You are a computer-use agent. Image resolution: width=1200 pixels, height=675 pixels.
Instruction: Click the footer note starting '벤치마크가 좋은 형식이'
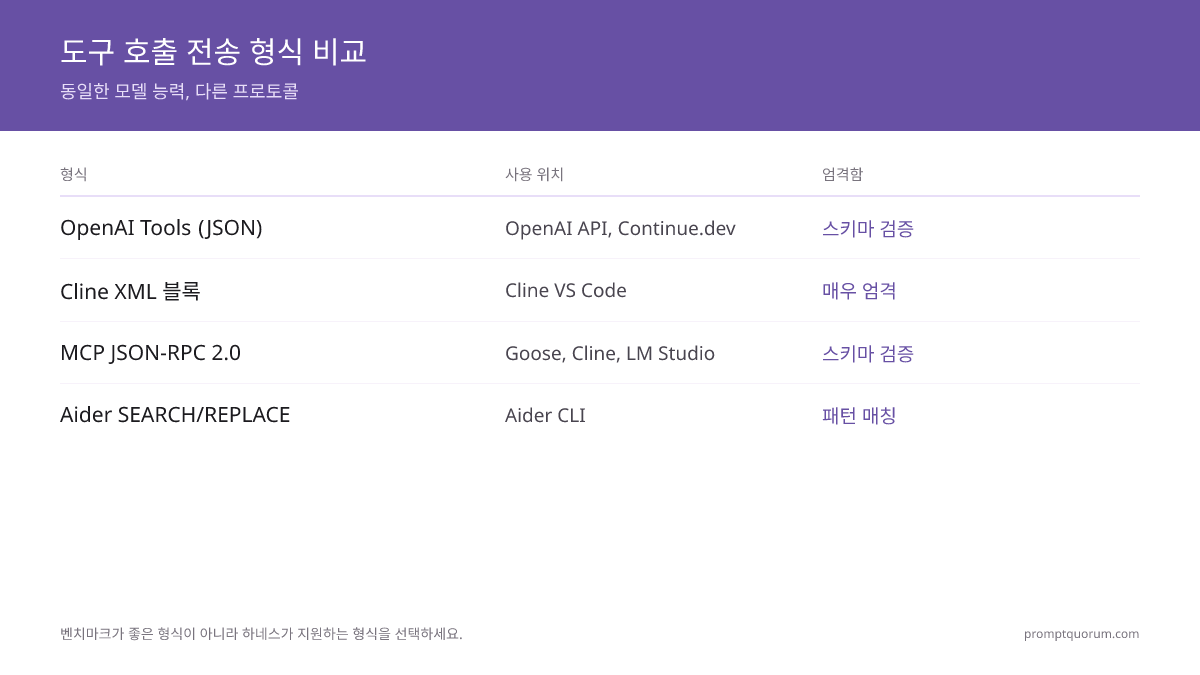[261, 633]
